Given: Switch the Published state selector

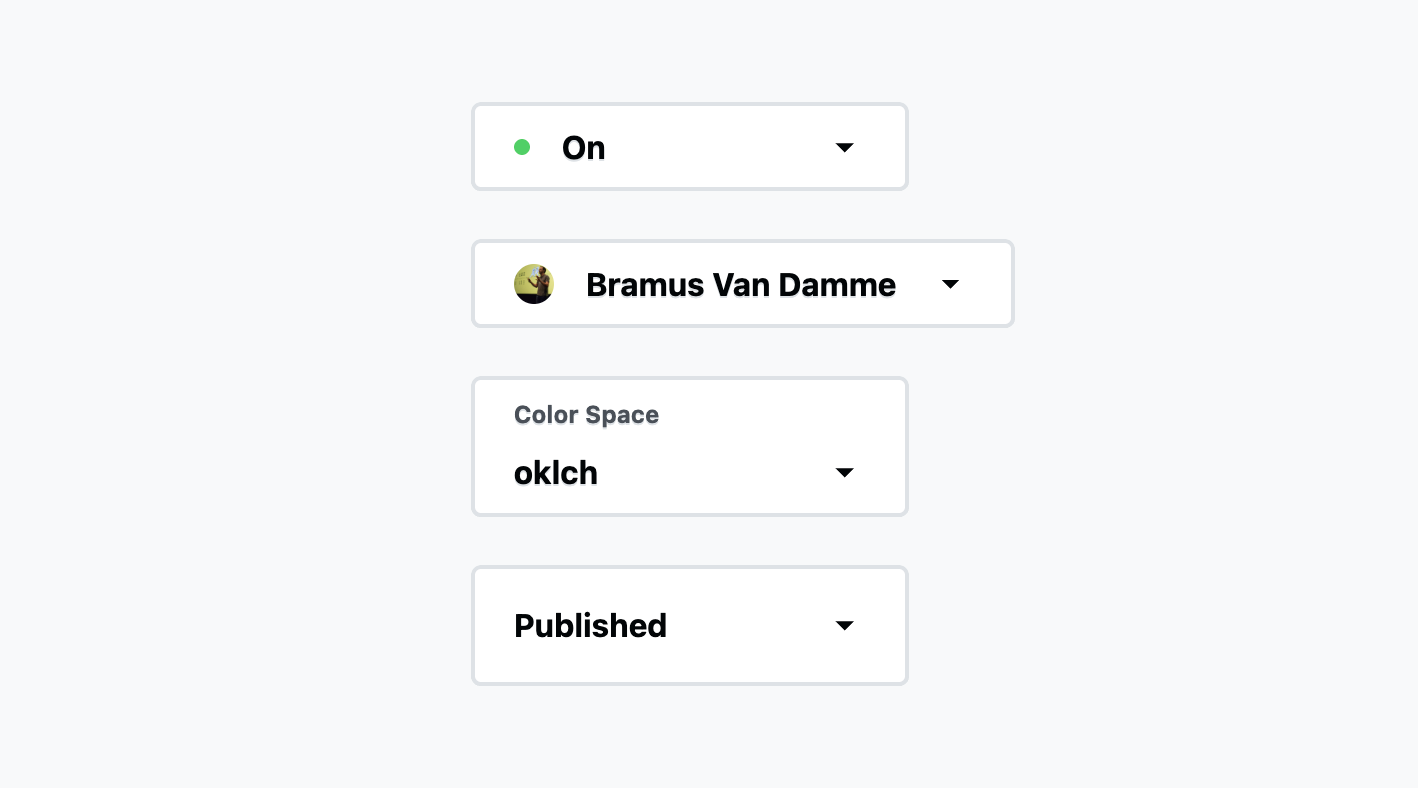Looking at the screenshot, I should [690, 625].
